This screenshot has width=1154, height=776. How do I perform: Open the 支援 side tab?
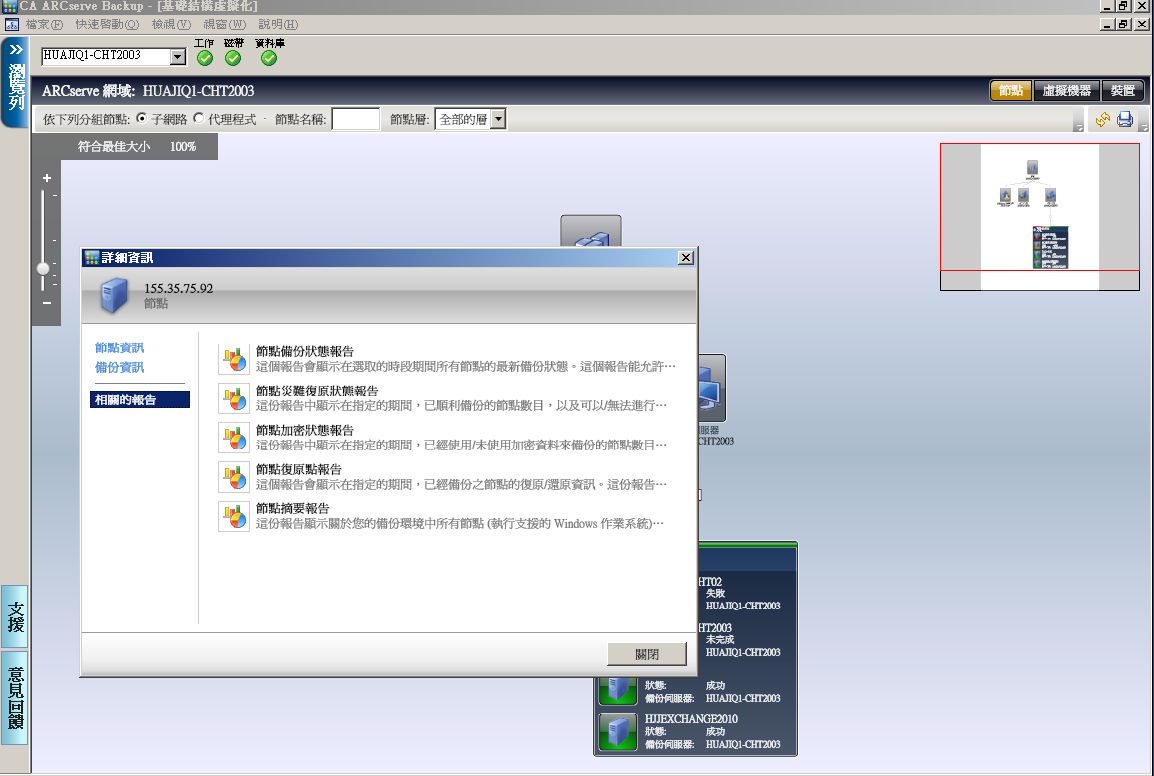point(15,617)
